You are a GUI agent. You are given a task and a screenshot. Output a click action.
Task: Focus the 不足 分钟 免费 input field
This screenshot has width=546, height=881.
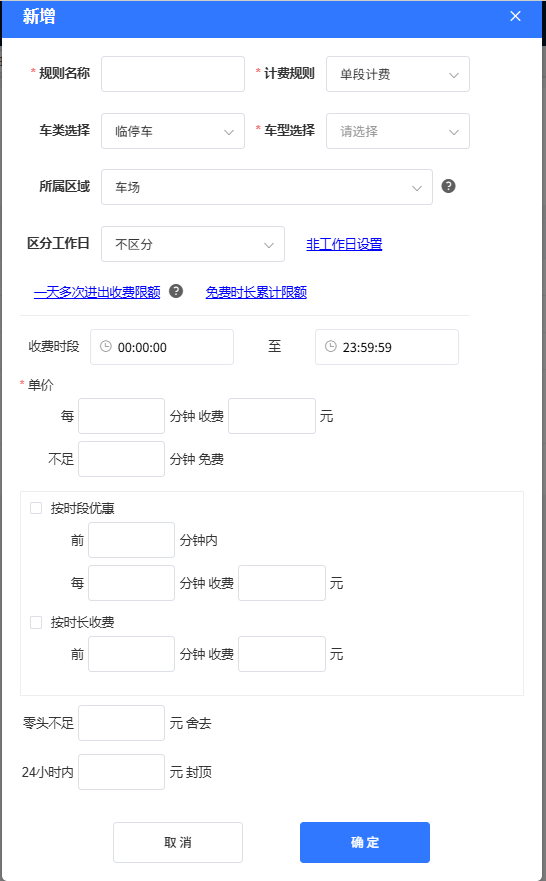[x=121, y=459]
